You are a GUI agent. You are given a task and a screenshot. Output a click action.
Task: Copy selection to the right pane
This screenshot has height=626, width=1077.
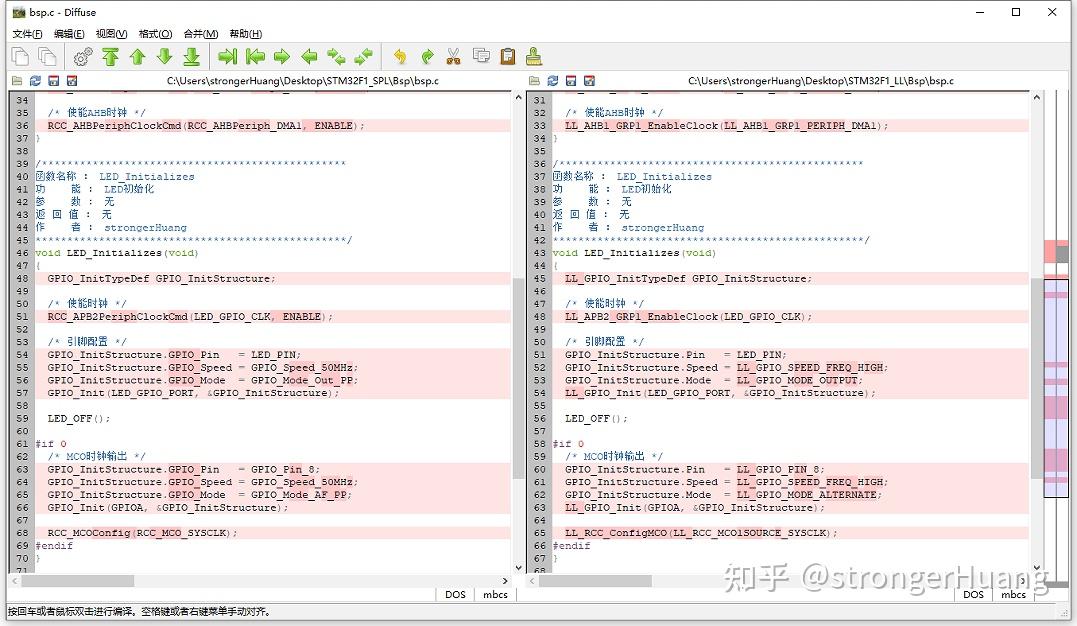click(x=227, y=56)
